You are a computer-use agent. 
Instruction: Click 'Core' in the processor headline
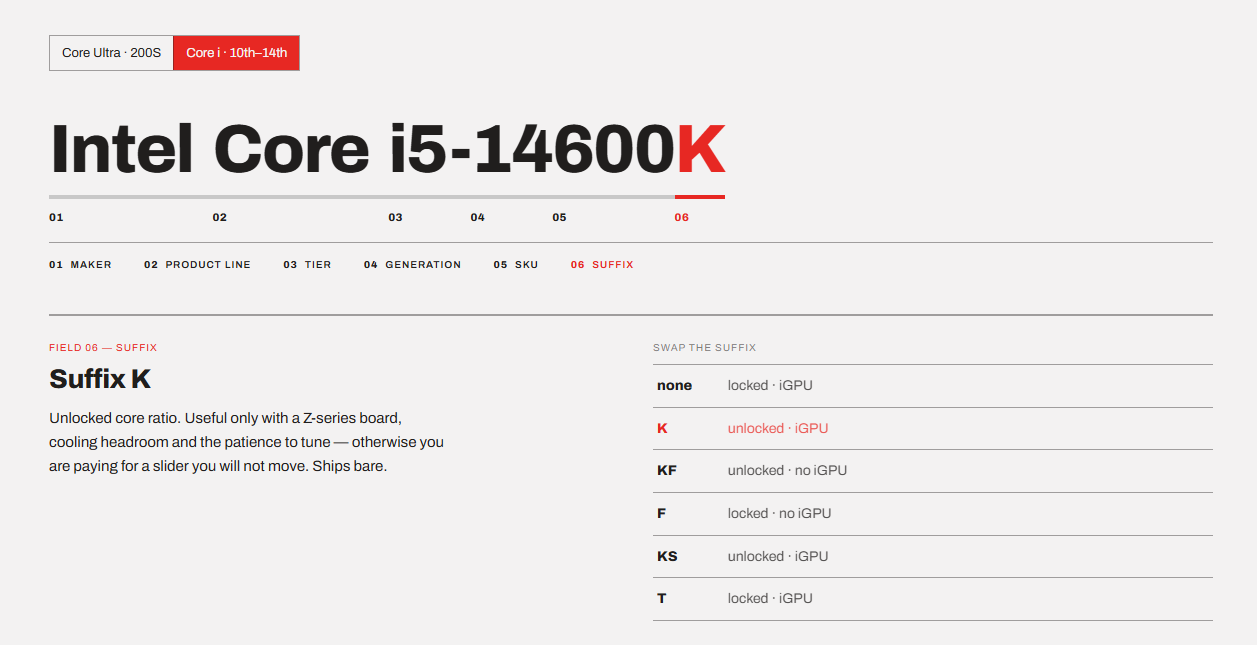(x=292, y=149)
